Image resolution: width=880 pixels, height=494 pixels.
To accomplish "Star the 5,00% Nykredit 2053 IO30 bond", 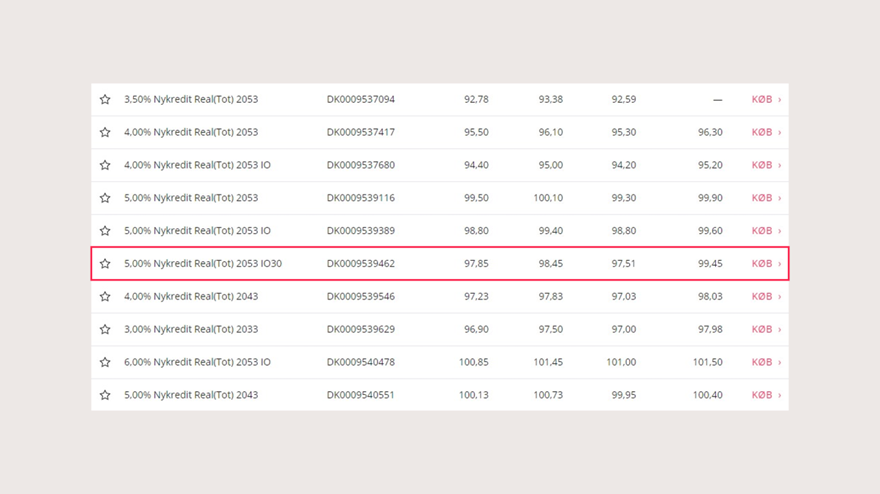I will (105, 264).
